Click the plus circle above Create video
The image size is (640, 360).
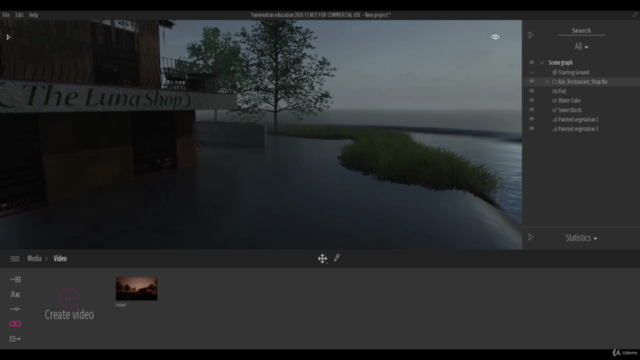69,298
